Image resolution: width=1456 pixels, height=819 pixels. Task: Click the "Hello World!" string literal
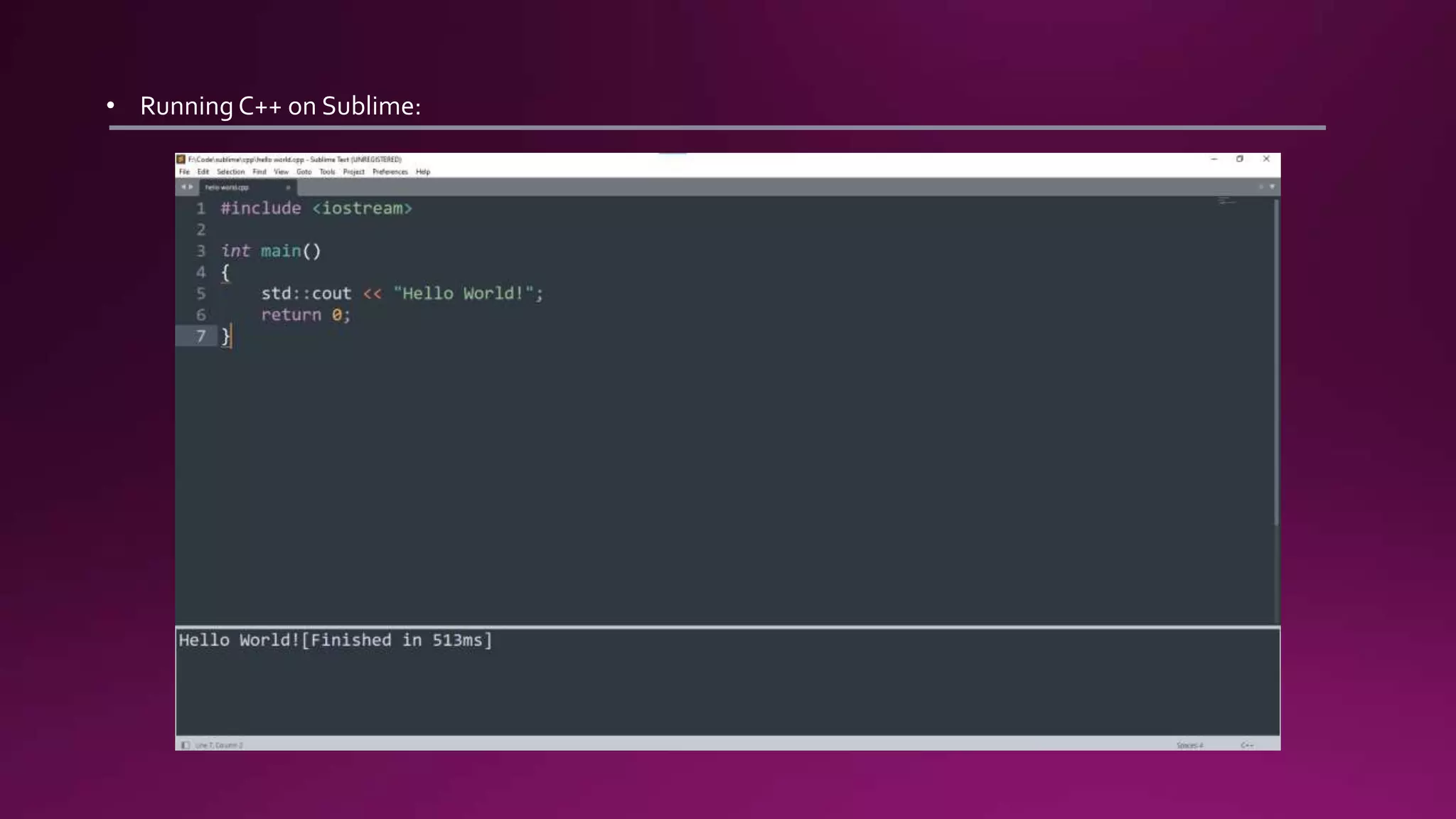click(x=463, y=294)
